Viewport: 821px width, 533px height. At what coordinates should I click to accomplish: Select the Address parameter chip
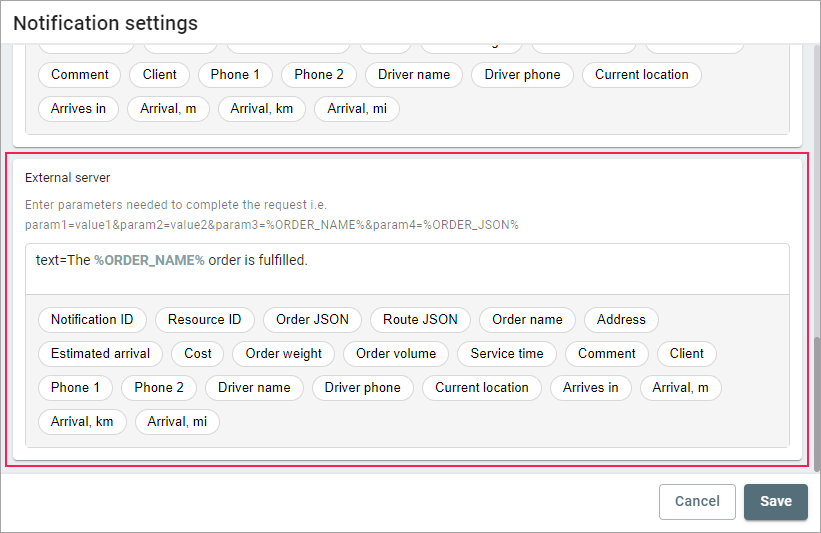pyautogui.click(x=621, y=320)
